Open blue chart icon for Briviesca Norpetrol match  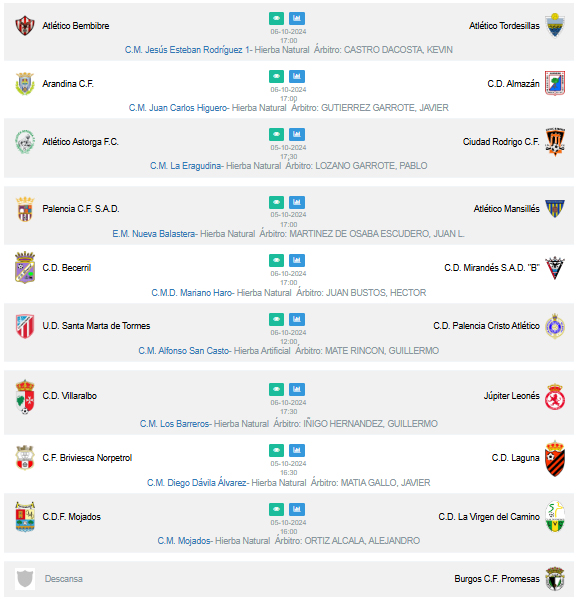297,450
